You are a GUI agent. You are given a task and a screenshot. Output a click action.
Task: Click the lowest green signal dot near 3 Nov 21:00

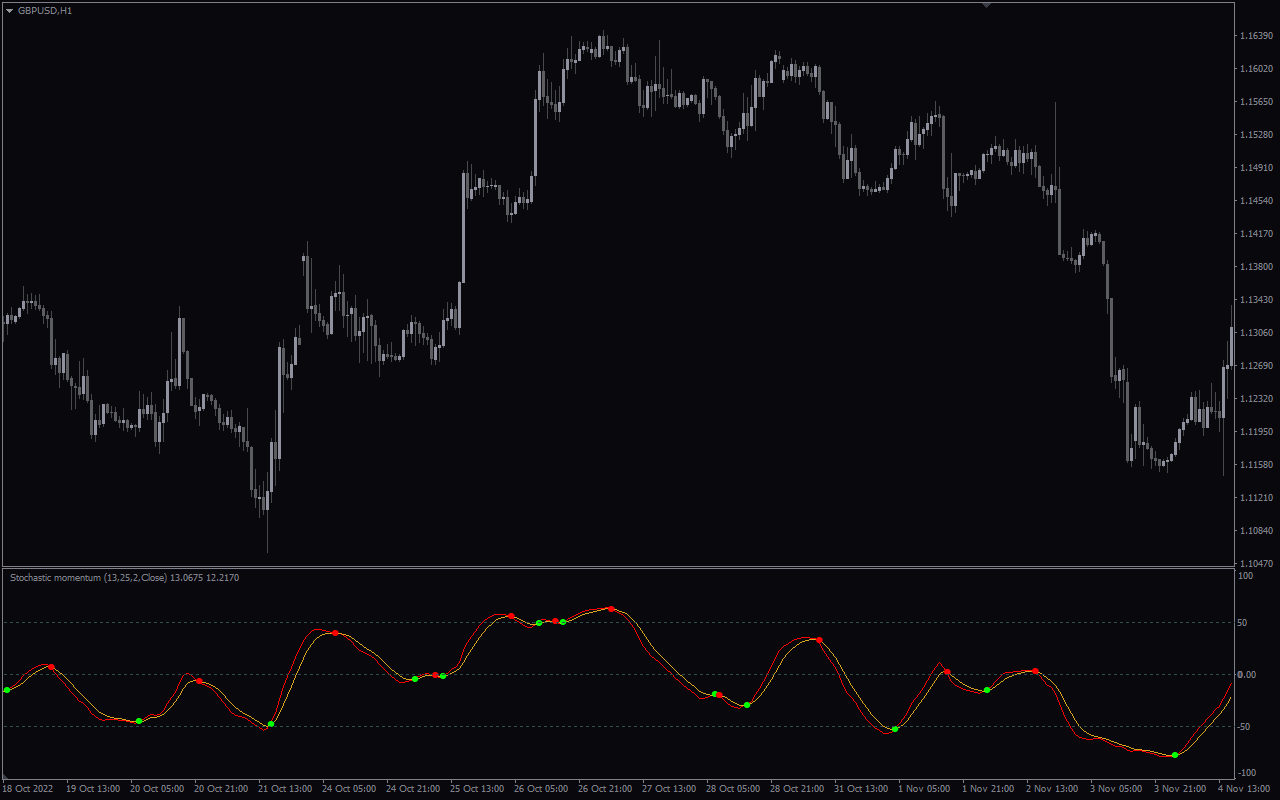[1175, 755]
